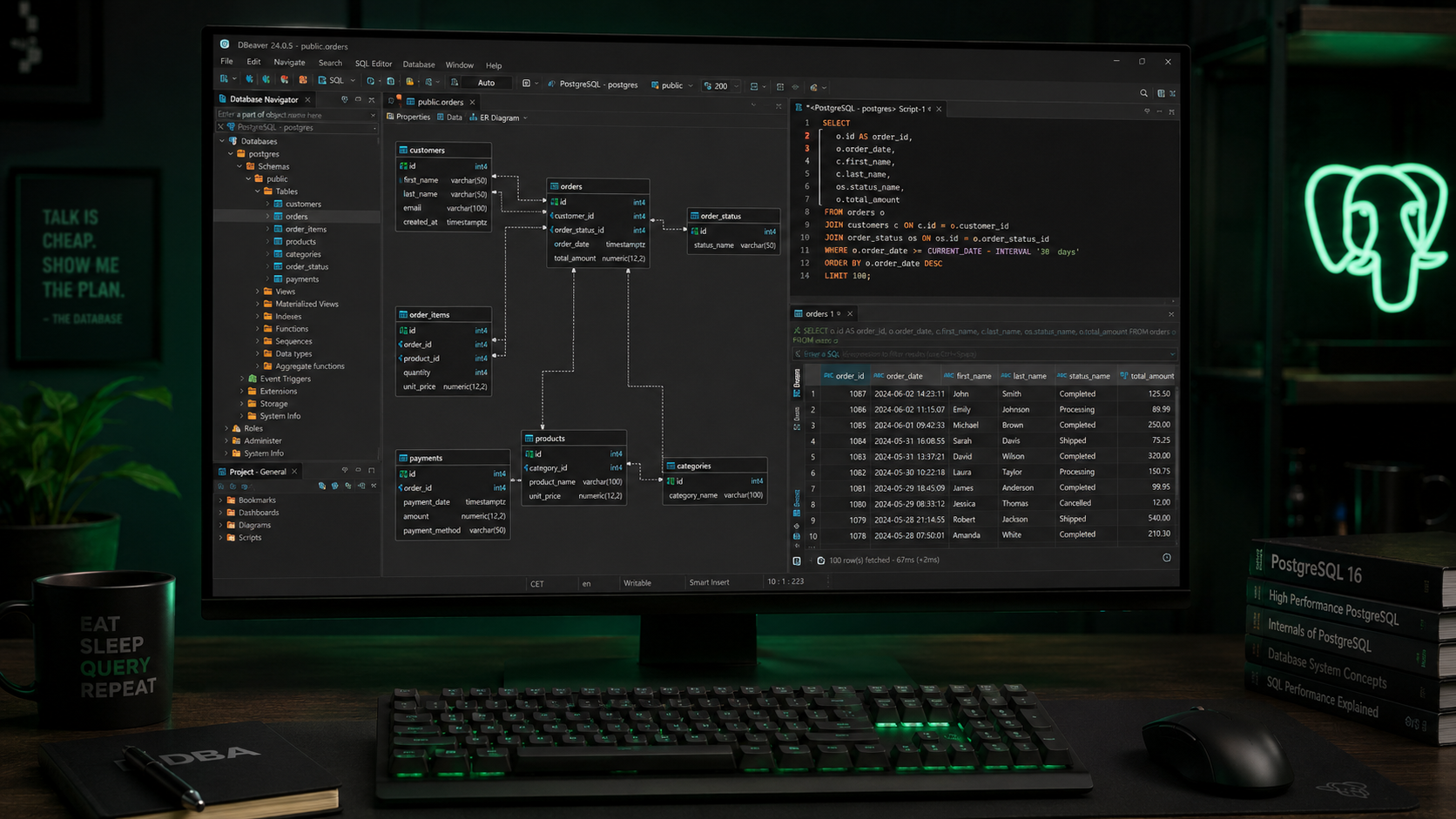1456x819 pixels.
Task: Click the navigator object name filter field
Action: coord(296,115)
